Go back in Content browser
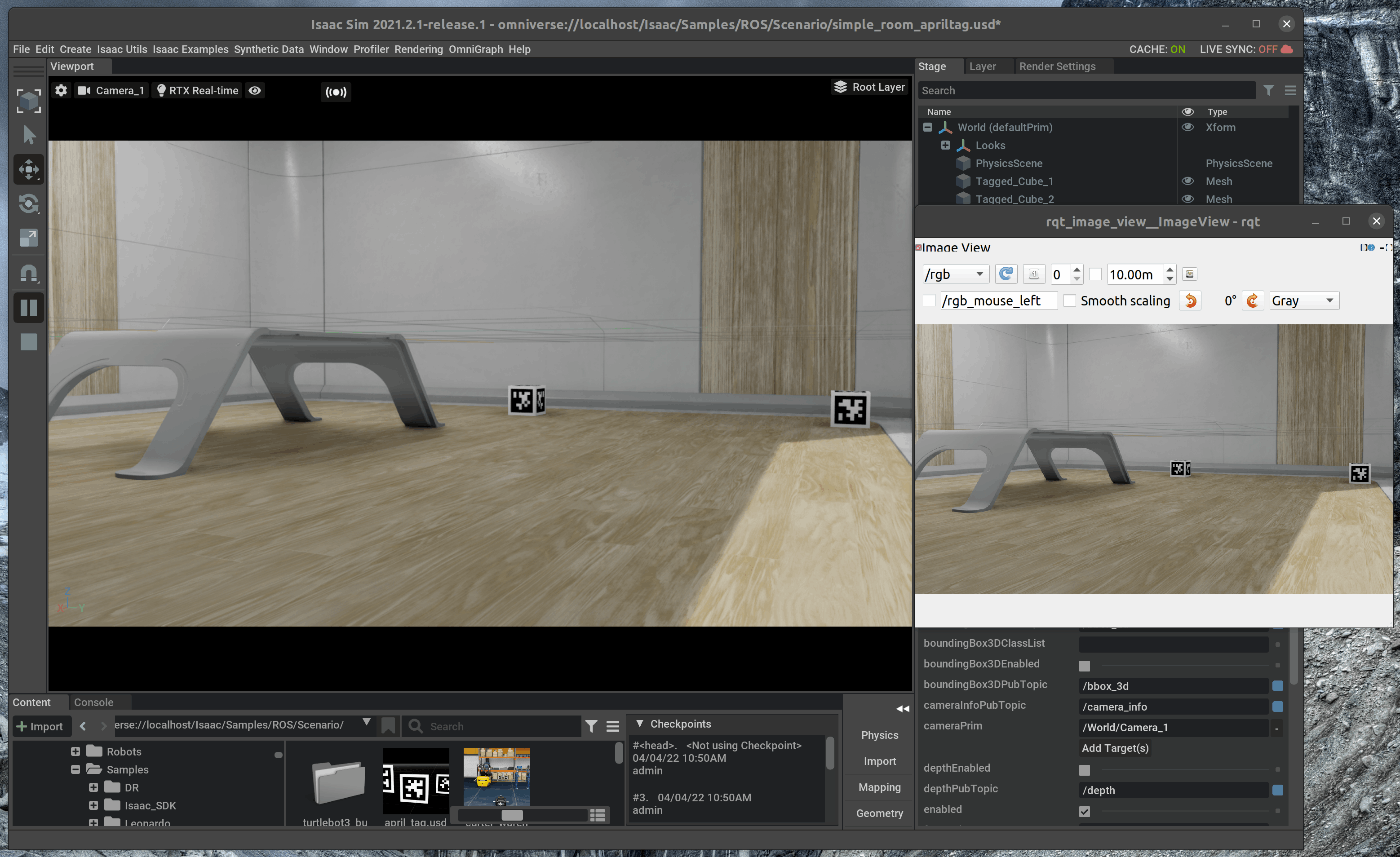This screenshot has height=857, width=1400. click(83, 726)
